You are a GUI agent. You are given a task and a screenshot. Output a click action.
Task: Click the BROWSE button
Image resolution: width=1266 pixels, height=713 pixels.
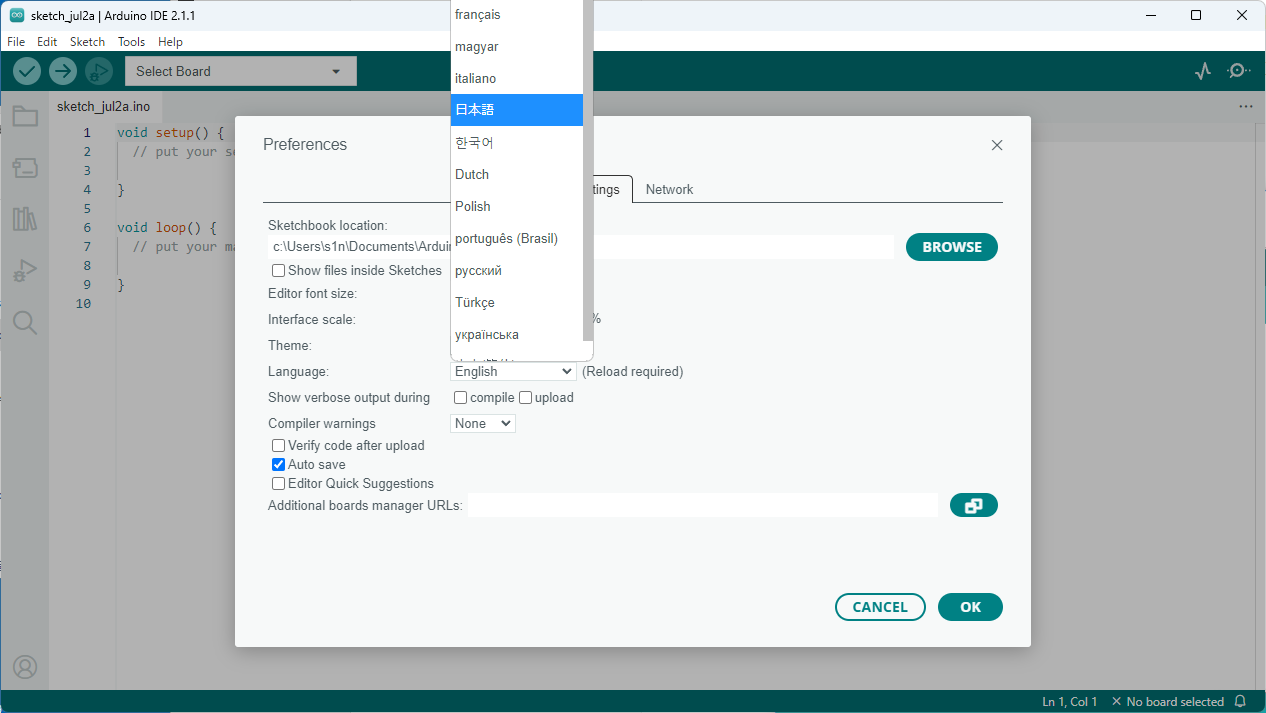[952, 247]
